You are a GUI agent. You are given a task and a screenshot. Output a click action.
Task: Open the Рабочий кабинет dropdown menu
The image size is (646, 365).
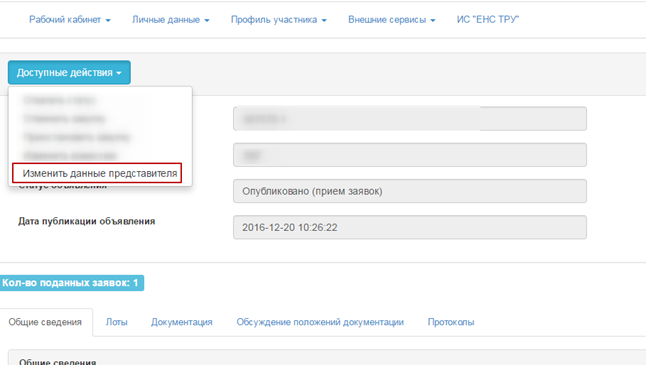(70, 20)
